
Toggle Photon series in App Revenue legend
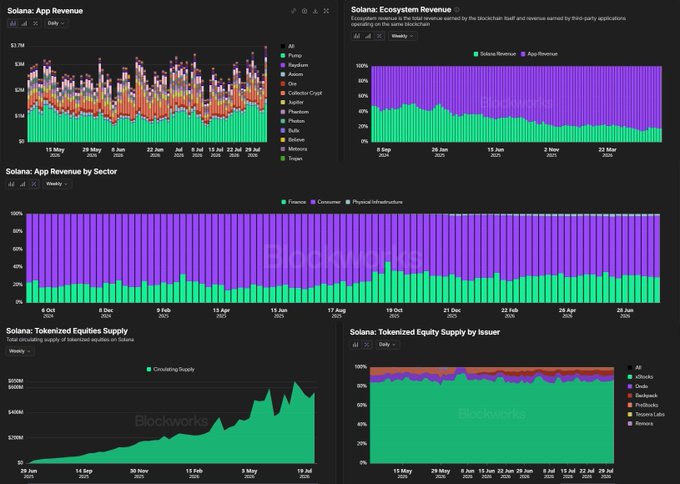point(293,121)
